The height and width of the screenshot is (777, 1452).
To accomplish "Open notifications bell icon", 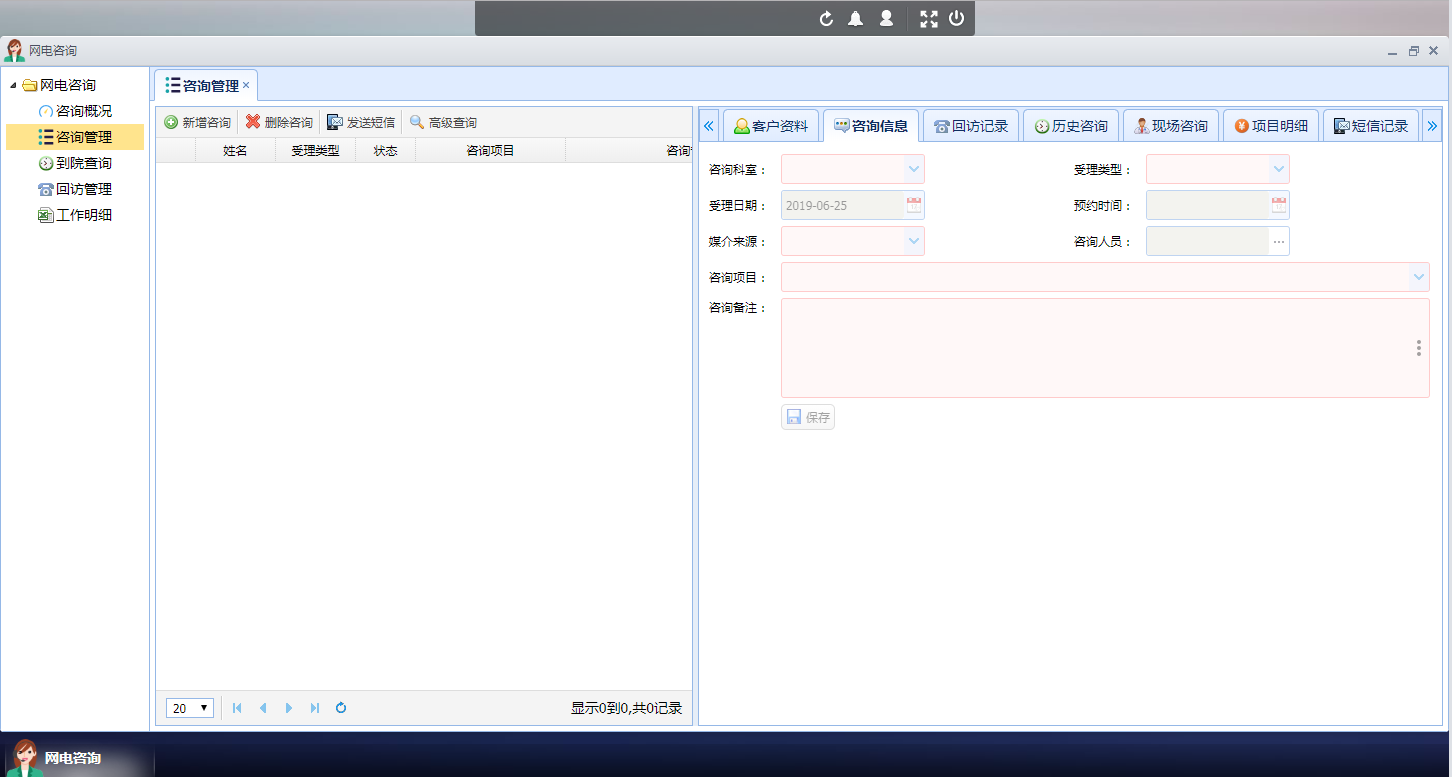I will [856, 19].
